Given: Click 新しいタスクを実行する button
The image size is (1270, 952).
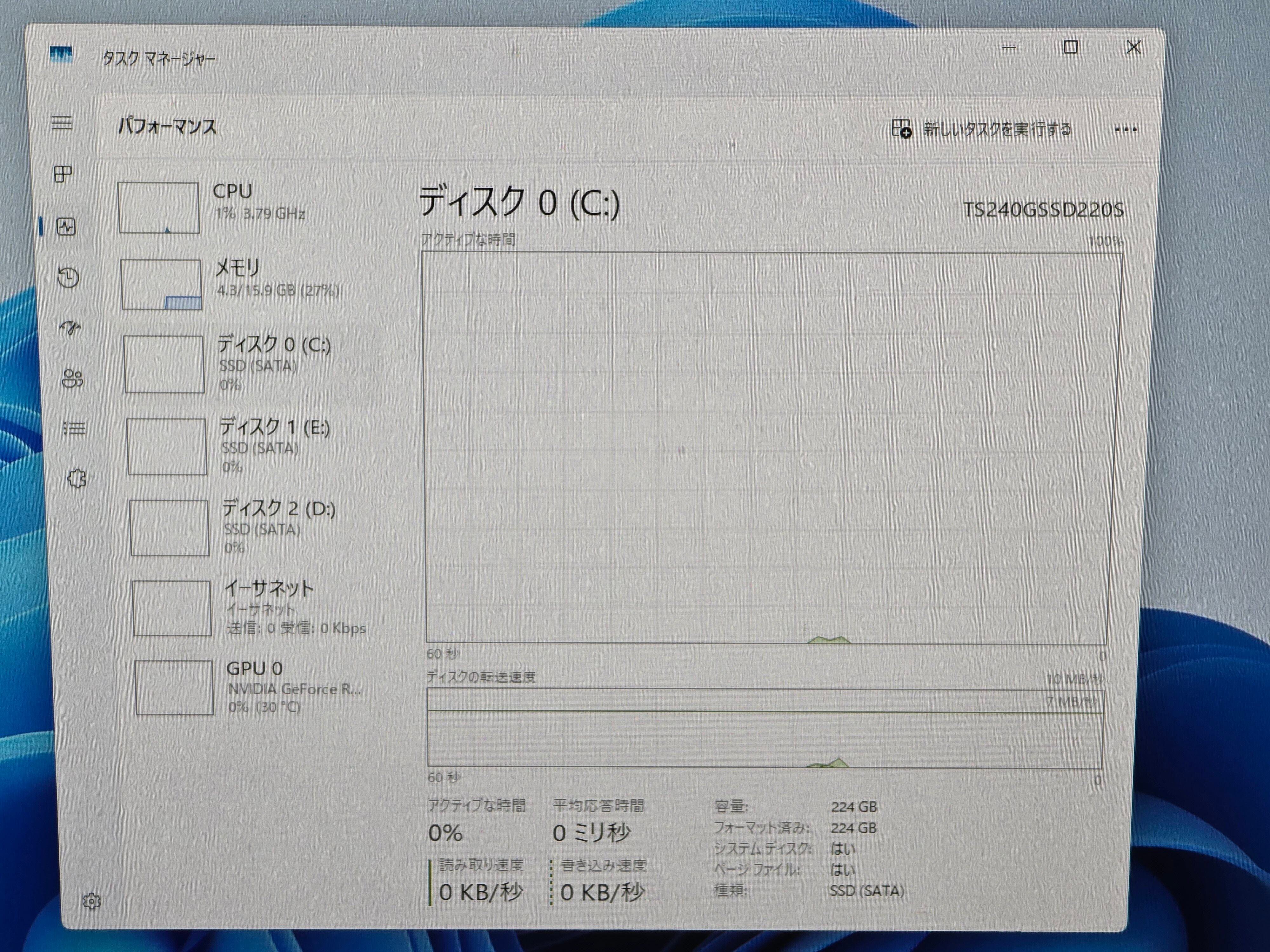Looking at the screenshot, I should tap(982, 129).
